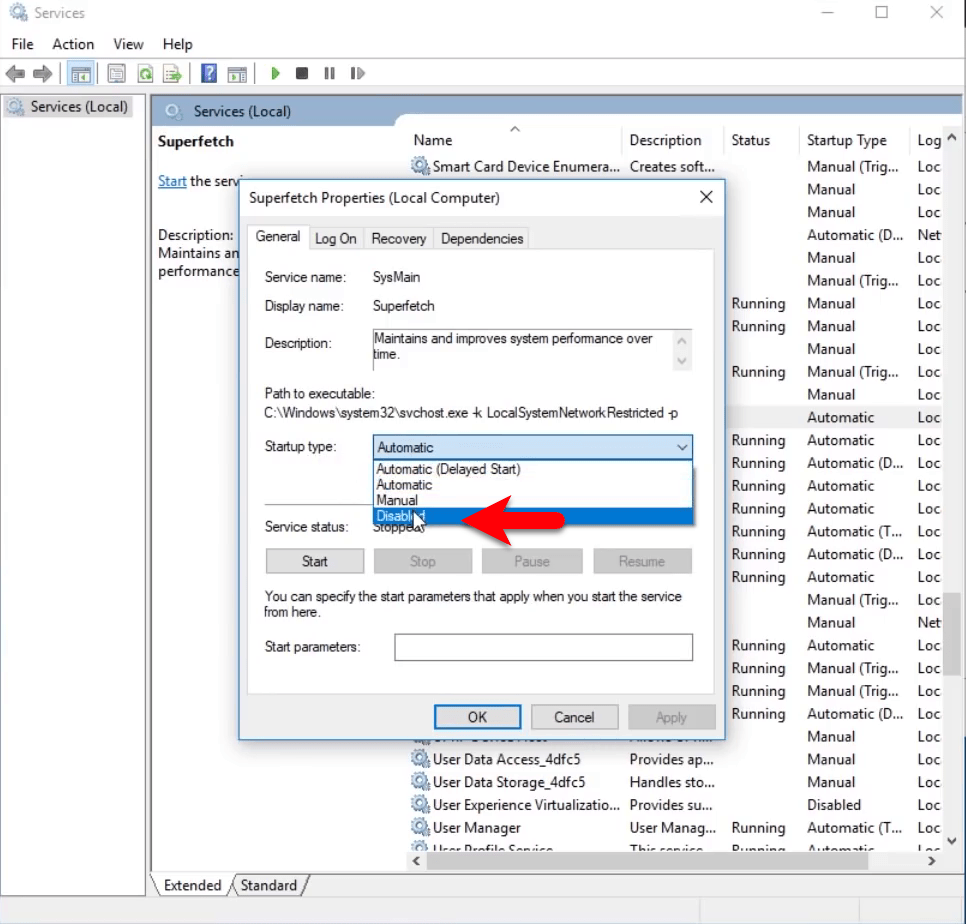Sort by the Description column header
Screen dimensions: 966x924
coord(665,140)
